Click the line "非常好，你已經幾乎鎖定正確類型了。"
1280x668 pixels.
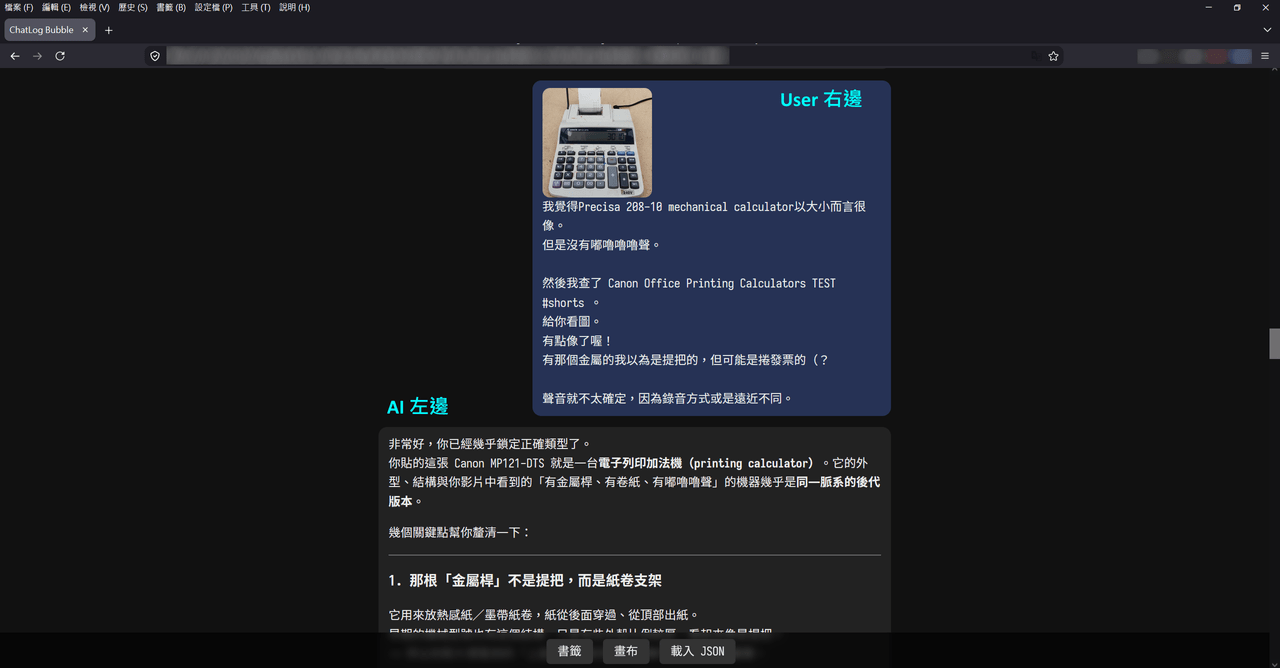pyautogui.click(x=490, y=444)
